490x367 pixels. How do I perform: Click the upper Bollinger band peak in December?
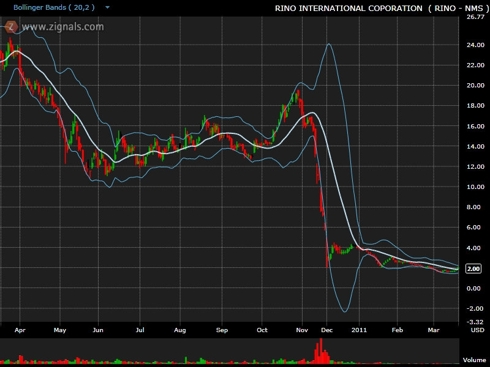pos(329,44)
